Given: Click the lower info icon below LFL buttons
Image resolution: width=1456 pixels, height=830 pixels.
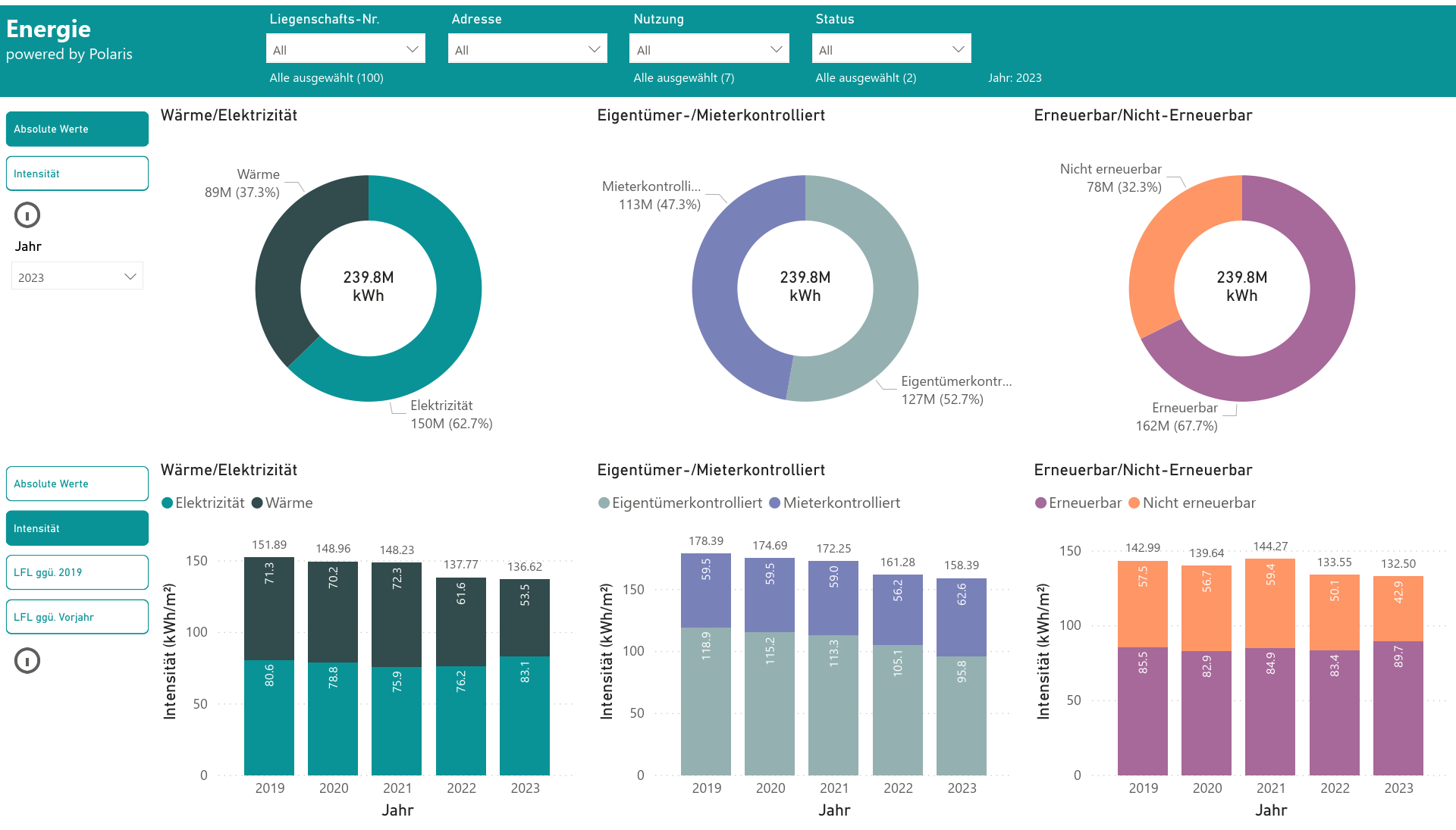Looking at the screenshot, I should [27, 661].
